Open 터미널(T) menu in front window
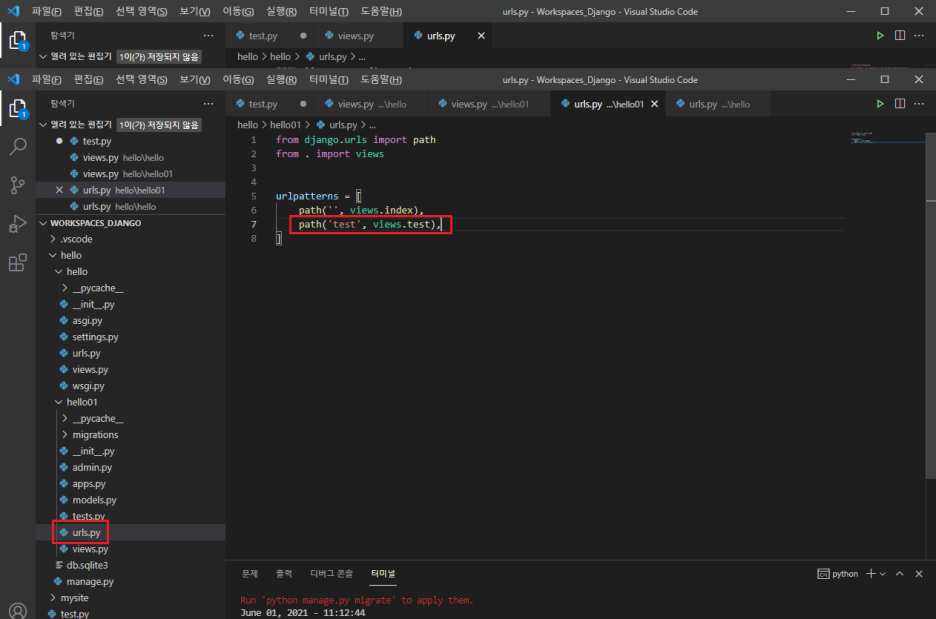Viewport: 936px width, 619px height. click(x=329, y=79)
